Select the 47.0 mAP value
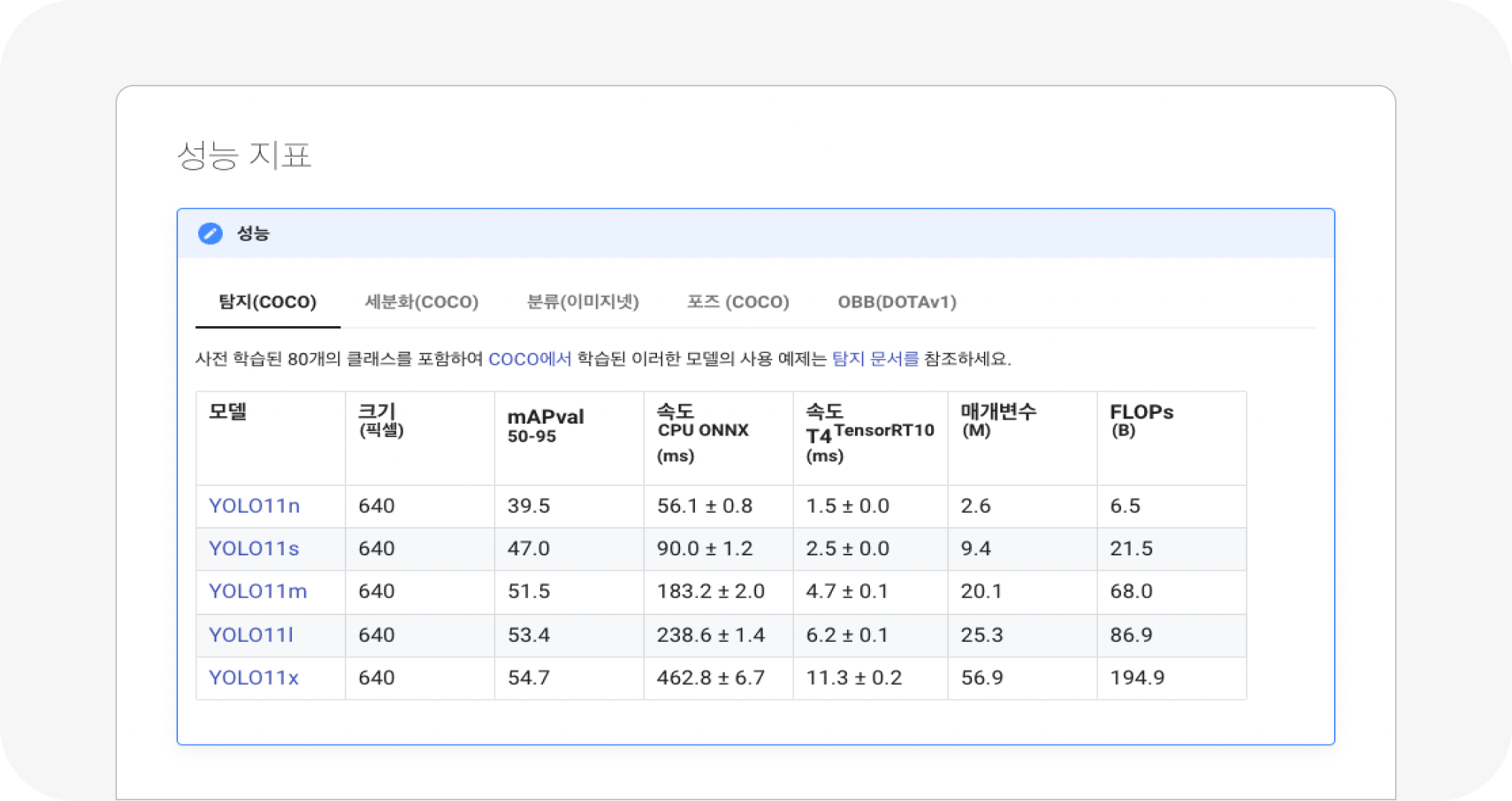The width and height of the screenshot is (1512, 801). (x=529, y=549)
